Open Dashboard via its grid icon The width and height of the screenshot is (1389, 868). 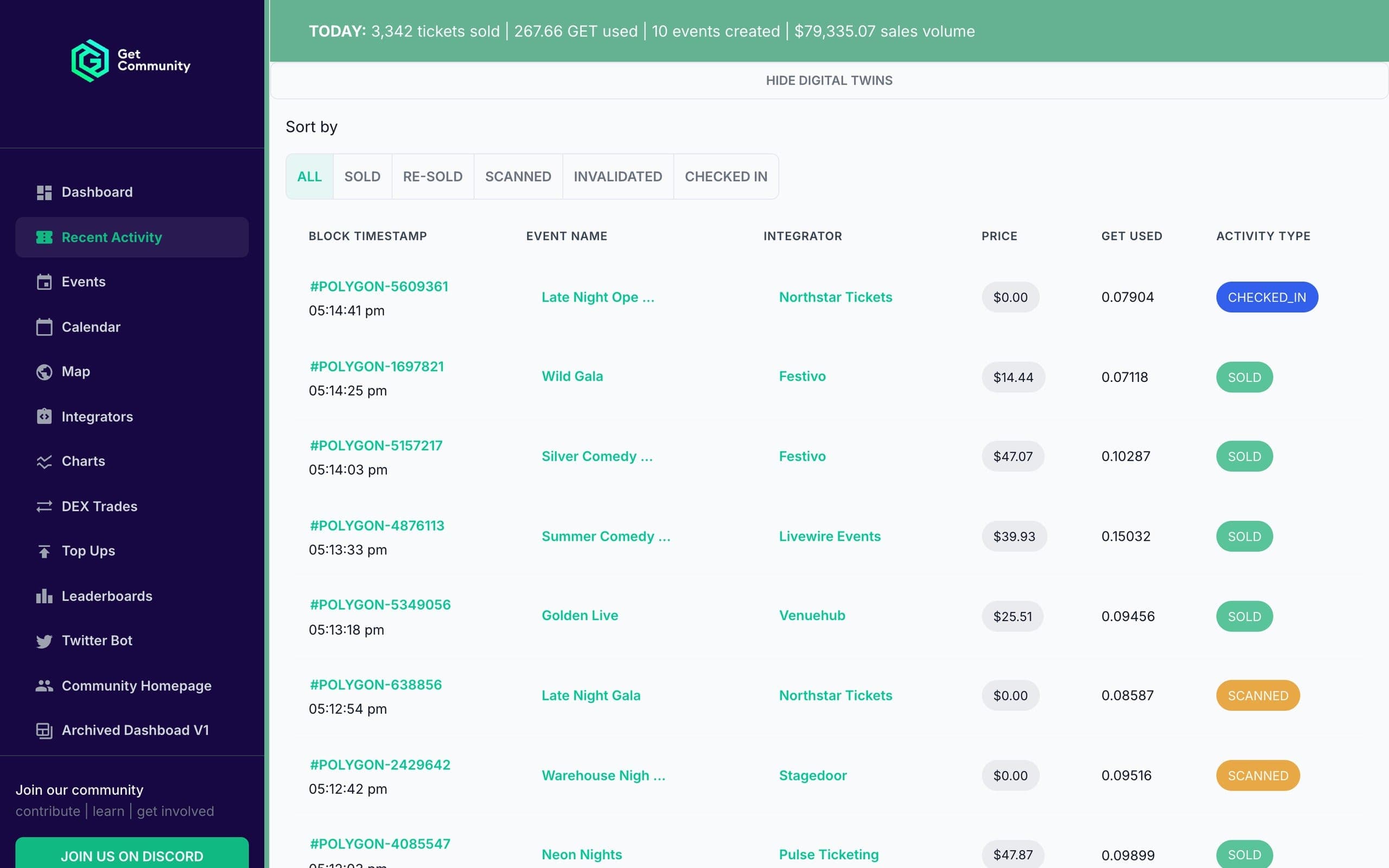click(x=44, y=192)
